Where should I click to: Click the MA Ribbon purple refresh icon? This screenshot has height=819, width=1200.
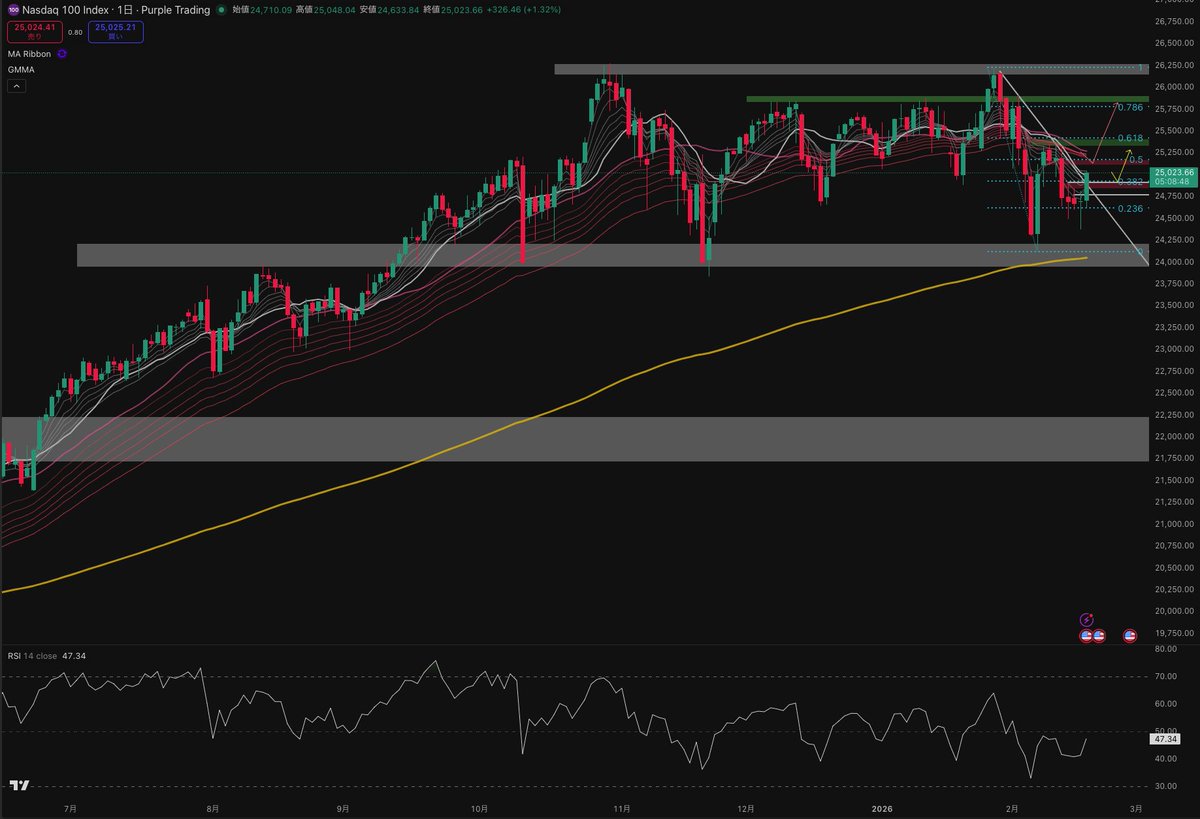coord(62,53)
